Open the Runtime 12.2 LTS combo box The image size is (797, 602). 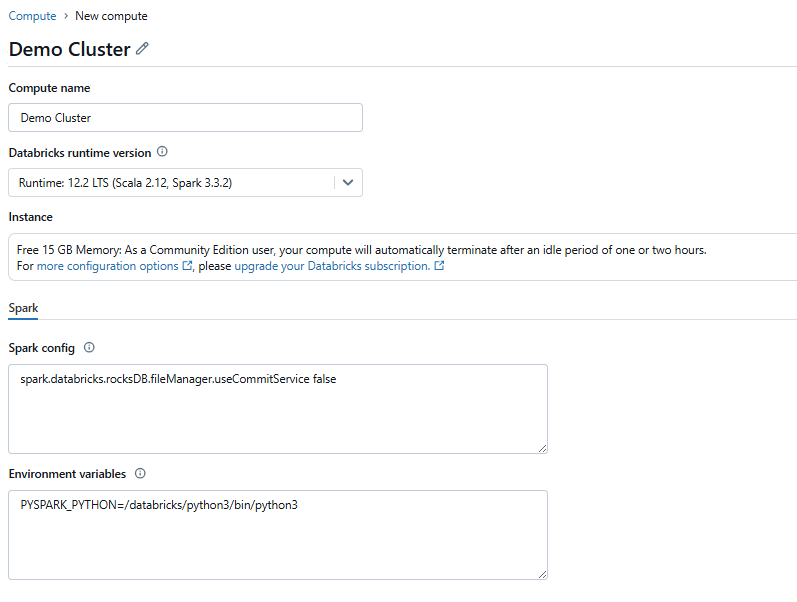tap(186, 183)
